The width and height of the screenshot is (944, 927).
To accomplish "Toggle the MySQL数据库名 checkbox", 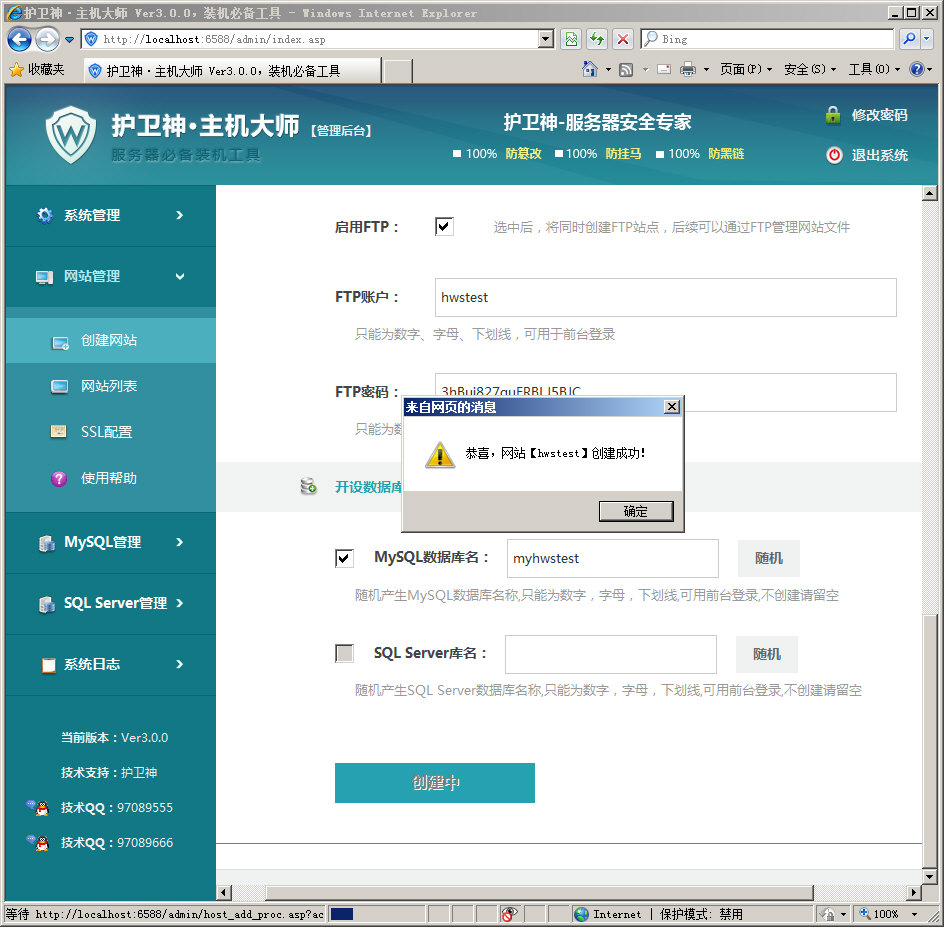I will (344, 559).
